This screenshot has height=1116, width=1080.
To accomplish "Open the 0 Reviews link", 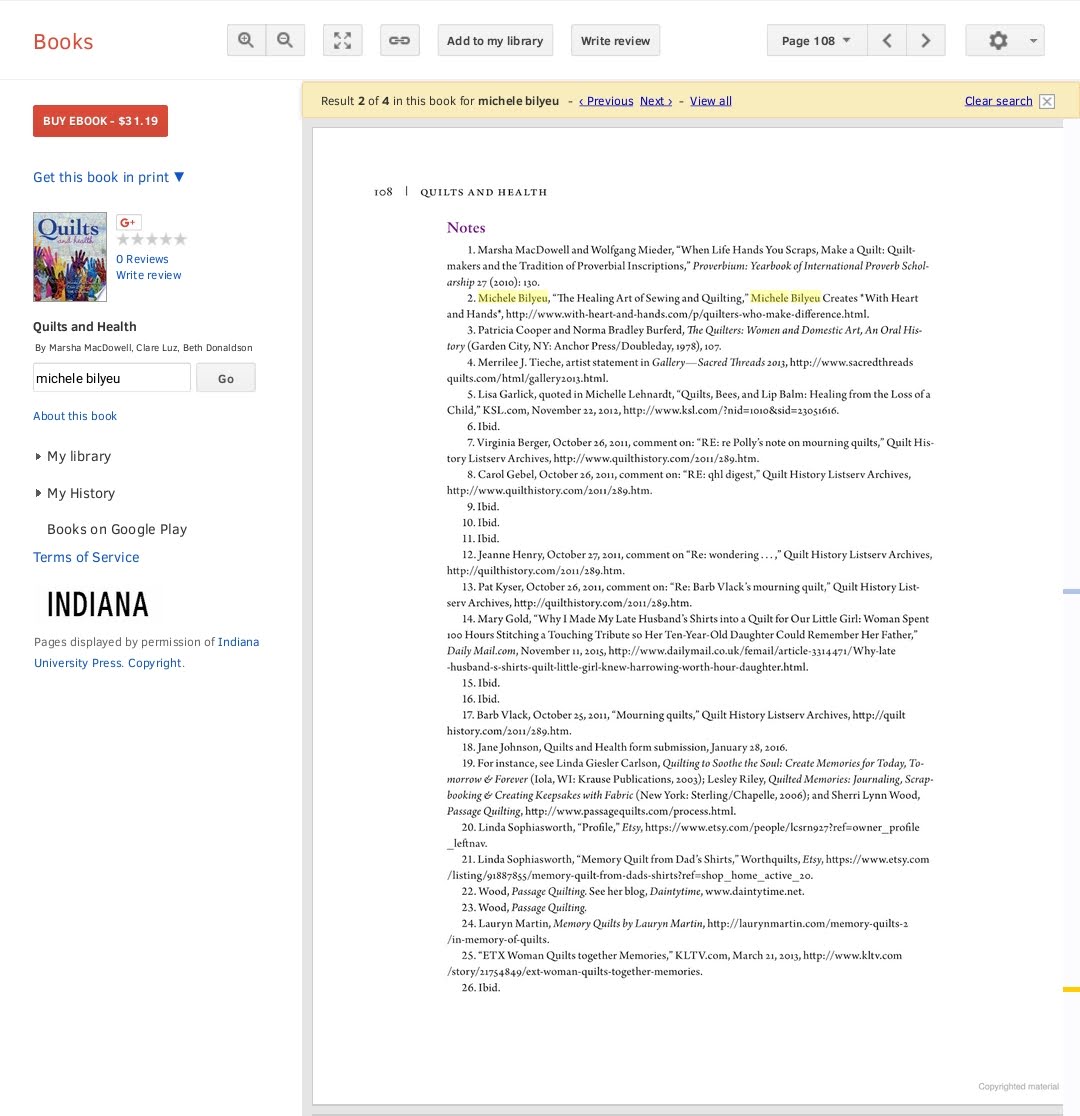I will [x=142, y=259].
